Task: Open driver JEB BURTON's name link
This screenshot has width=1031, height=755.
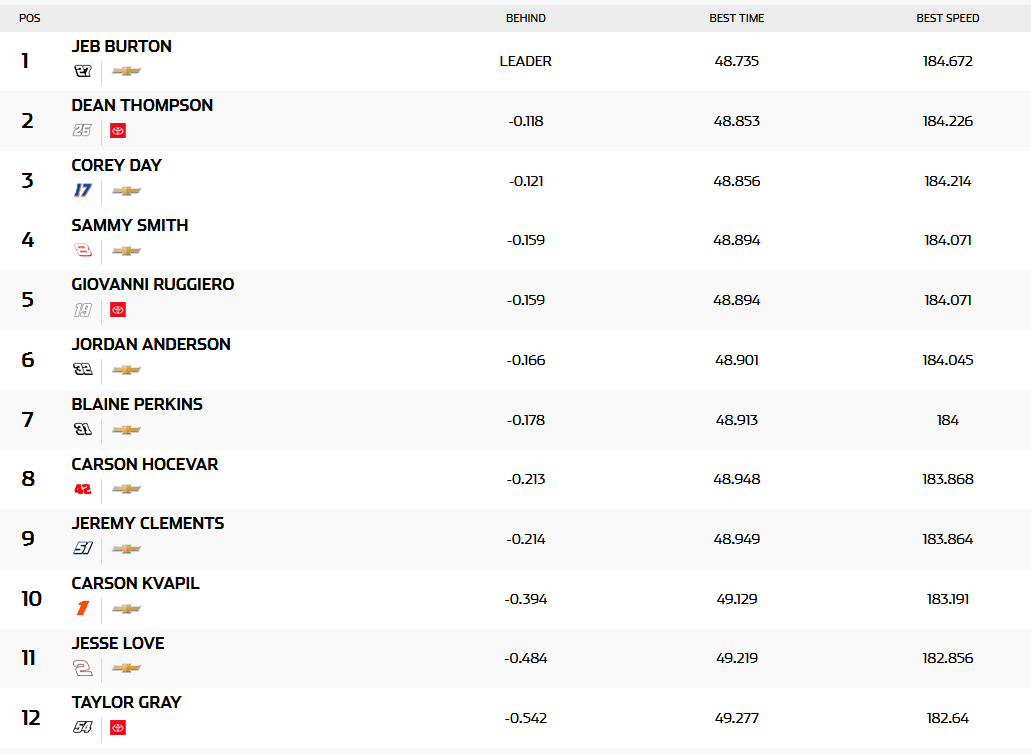Action: (122, 46)
